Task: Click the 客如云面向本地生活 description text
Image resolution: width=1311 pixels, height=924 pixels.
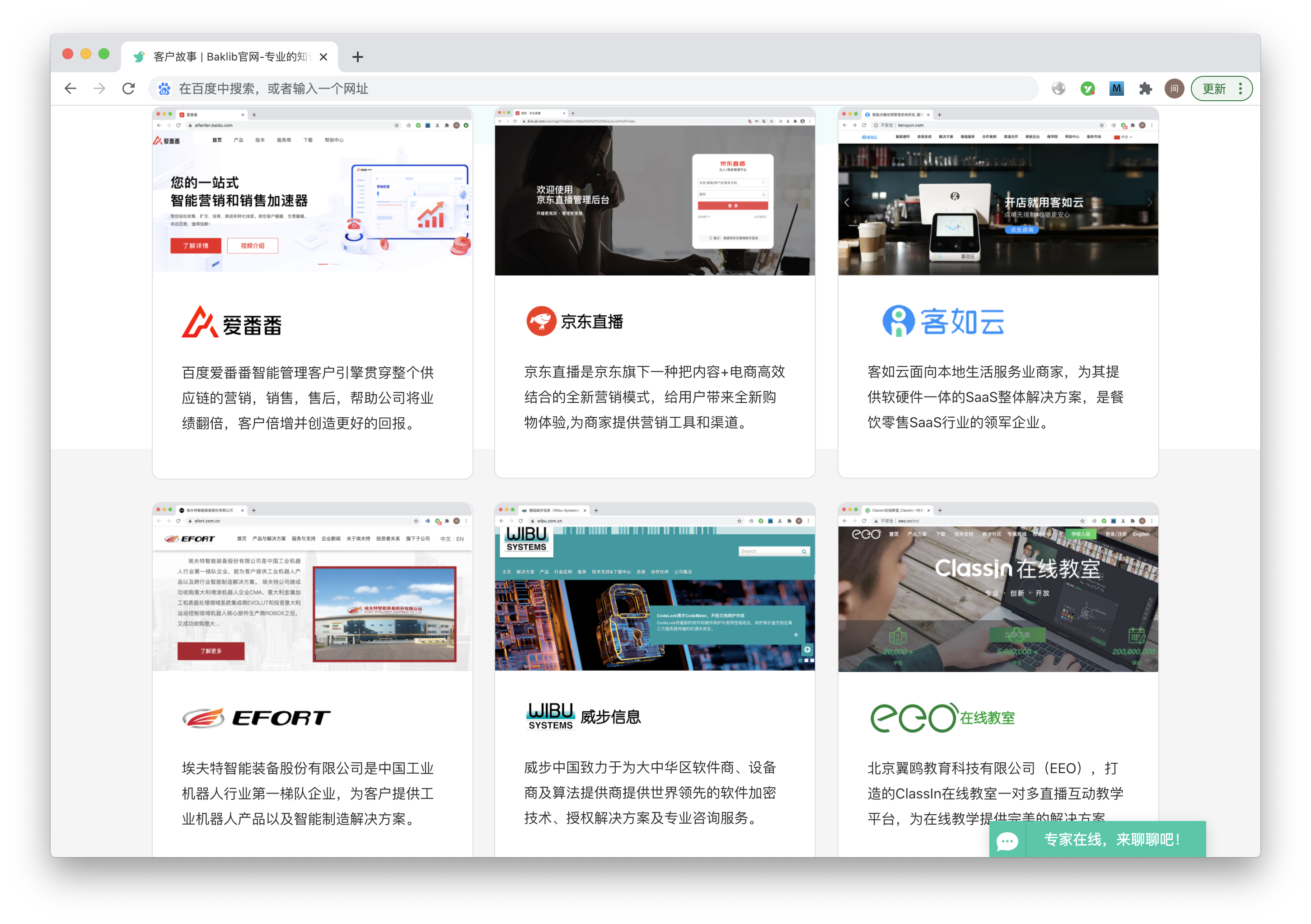Action: tap(995, 397)
